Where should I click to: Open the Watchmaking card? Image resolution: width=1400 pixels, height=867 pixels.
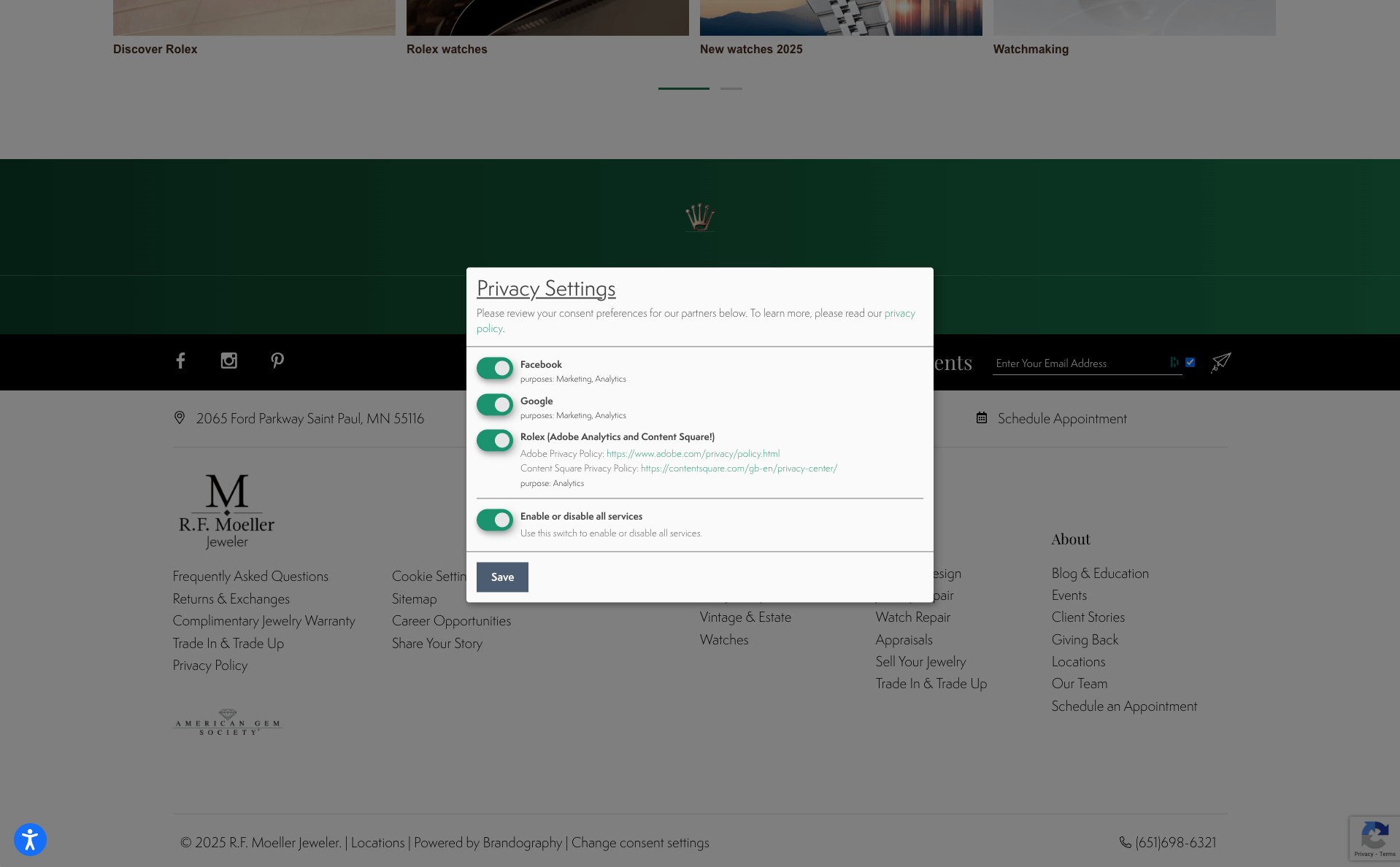click(x=1134, y=28)
